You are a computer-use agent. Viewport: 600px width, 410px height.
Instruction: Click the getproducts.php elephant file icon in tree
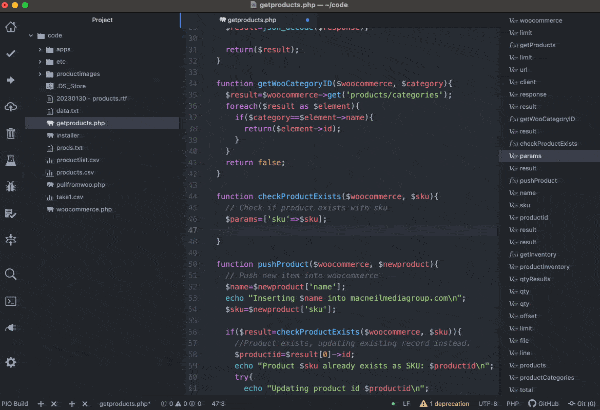[50, 123]
